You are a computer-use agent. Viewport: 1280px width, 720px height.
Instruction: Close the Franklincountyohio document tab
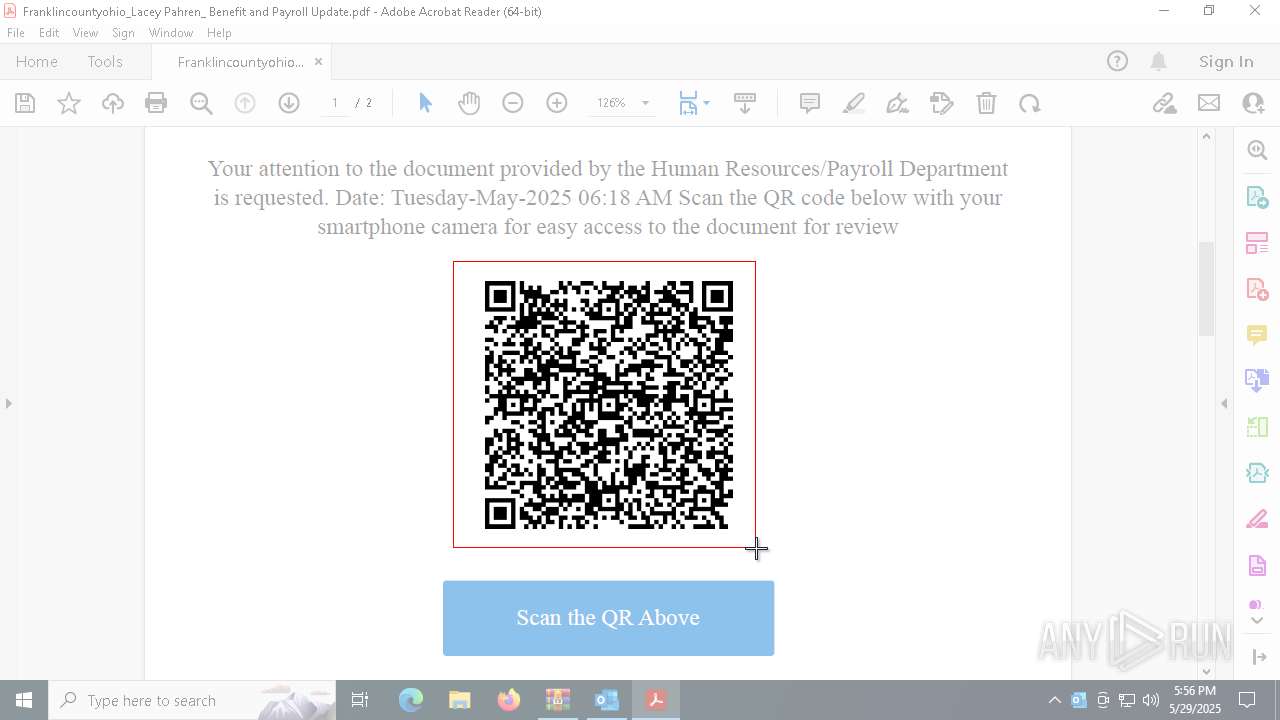click(x=318, y=62)
